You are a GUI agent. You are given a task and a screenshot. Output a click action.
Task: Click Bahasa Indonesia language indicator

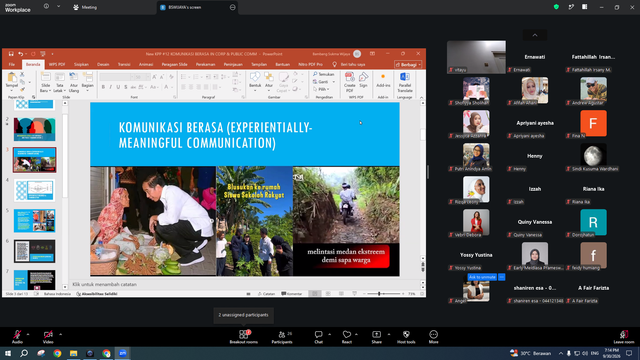pyautogui.click(x=57, y=293)
